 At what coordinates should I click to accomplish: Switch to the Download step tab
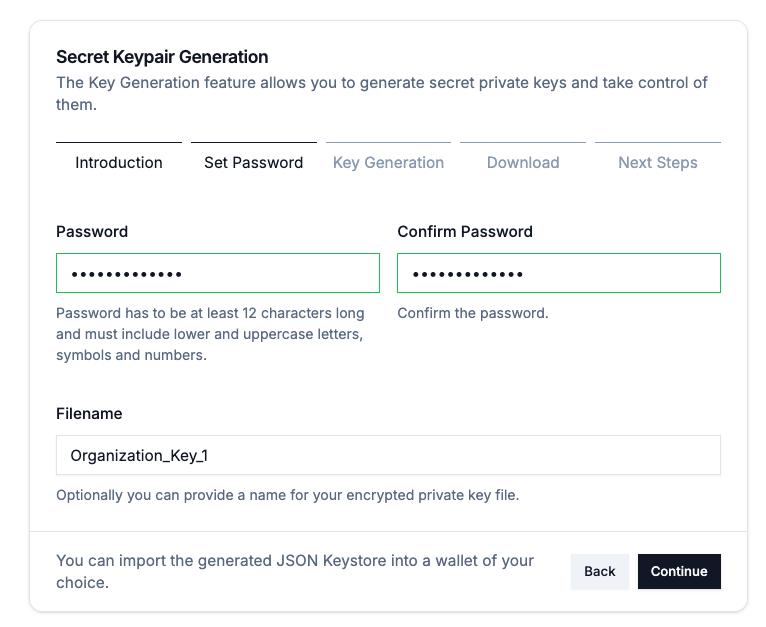point(522,162)
